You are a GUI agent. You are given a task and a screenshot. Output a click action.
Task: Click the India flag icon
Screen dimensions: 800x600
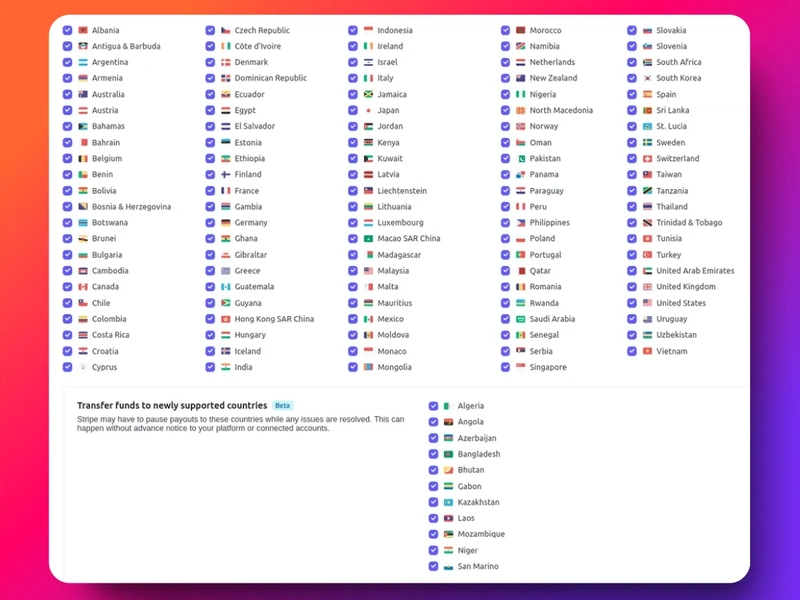coord(226,367)
